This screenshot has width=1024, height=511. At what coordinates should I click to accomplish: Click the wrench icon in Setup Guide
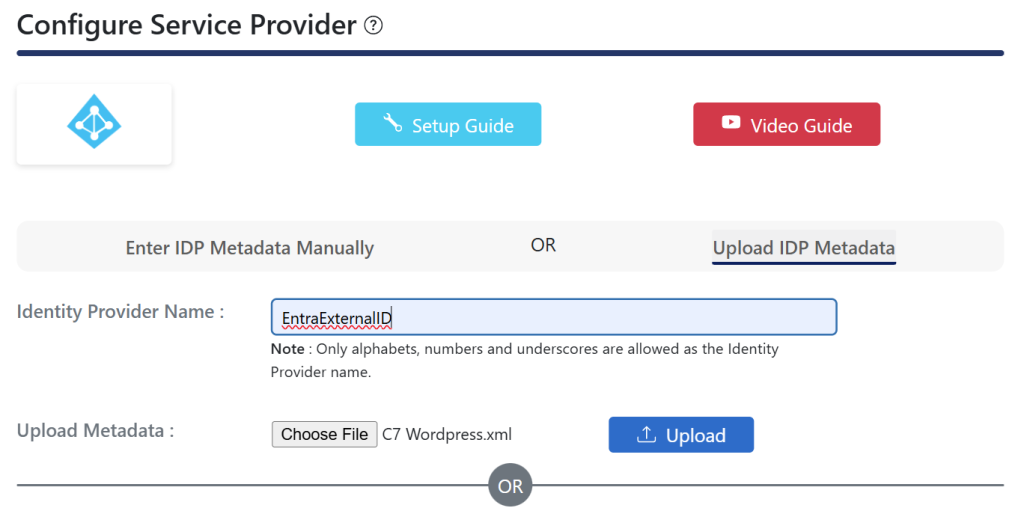(x=392, y=123)
